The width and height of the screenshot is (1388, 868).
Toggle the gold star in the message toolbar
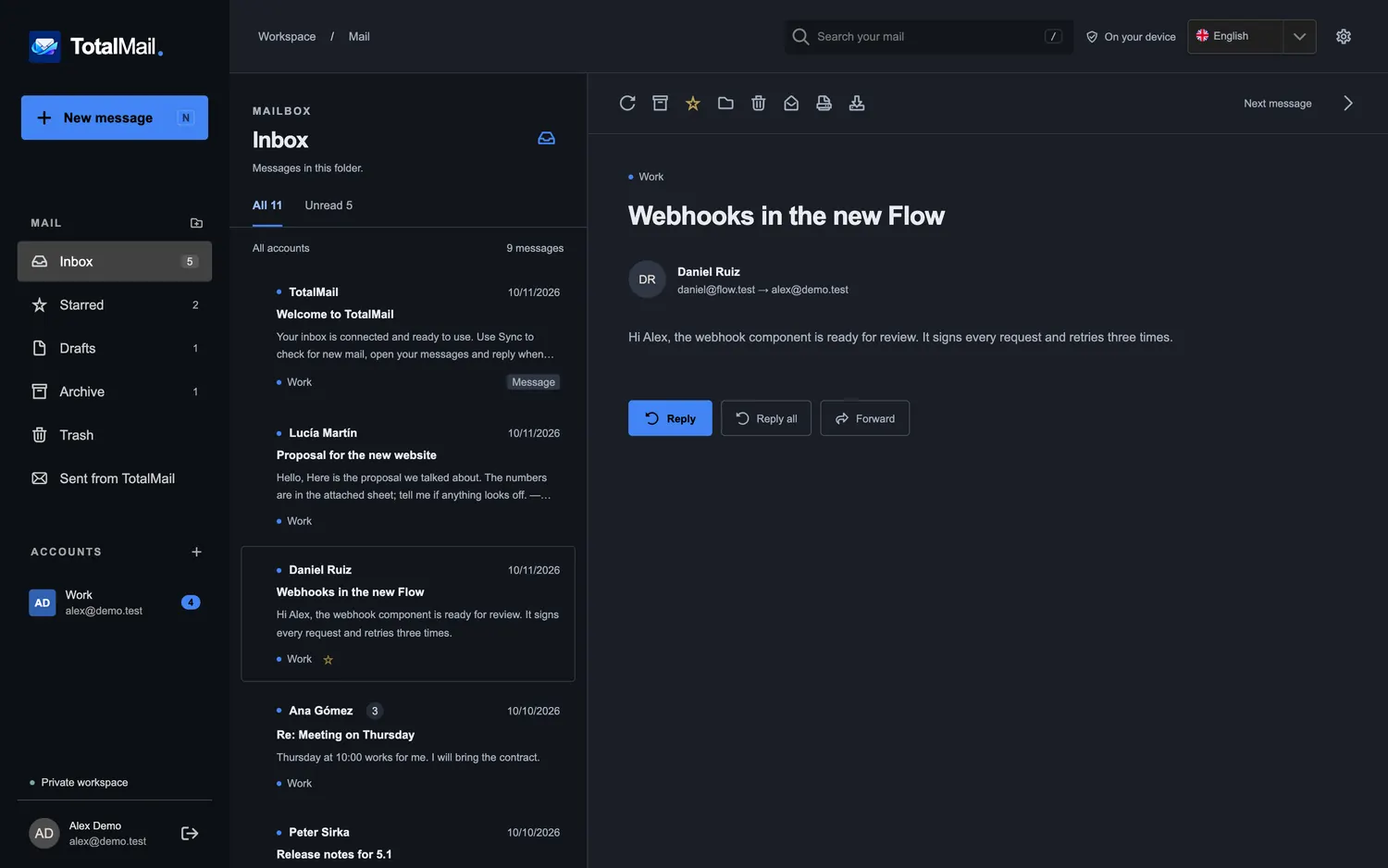pos(693,103)
